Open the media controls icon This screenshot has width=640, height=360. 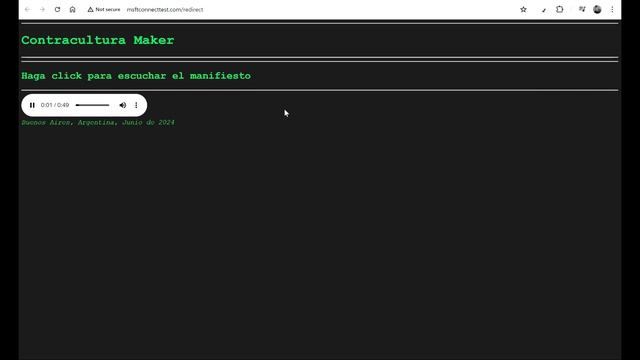coord(582,9)
